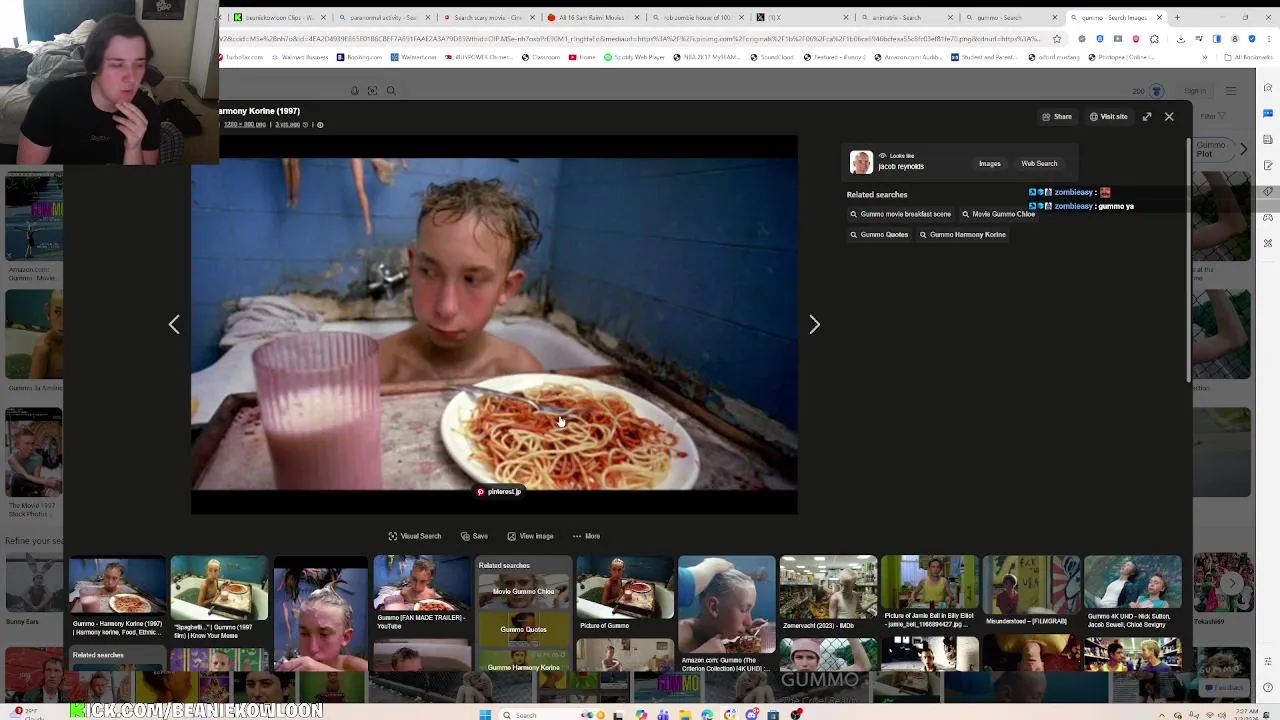Open the jacob reynolds look-alike card

(x=887, y=162)
